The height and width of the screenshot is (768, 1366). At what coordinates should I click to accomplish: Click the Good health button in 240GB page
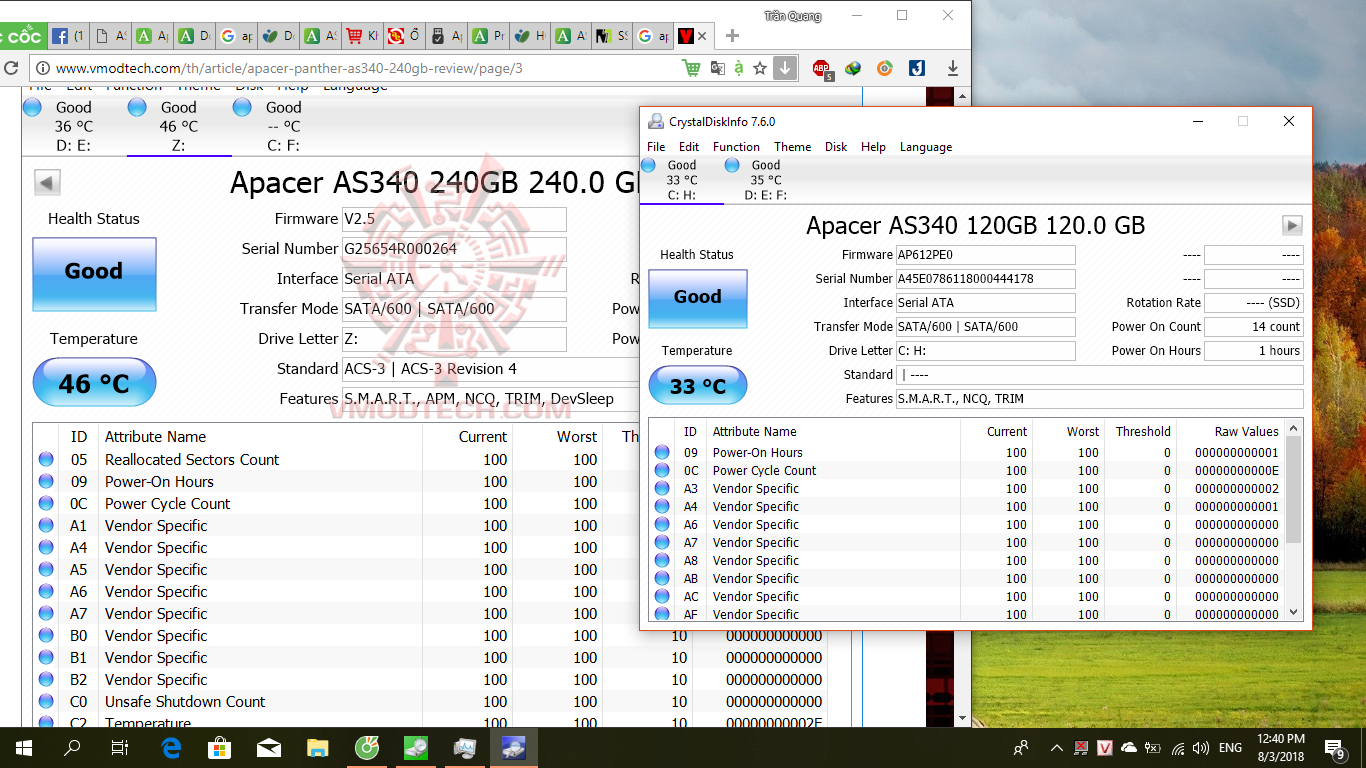pos(94,274)
